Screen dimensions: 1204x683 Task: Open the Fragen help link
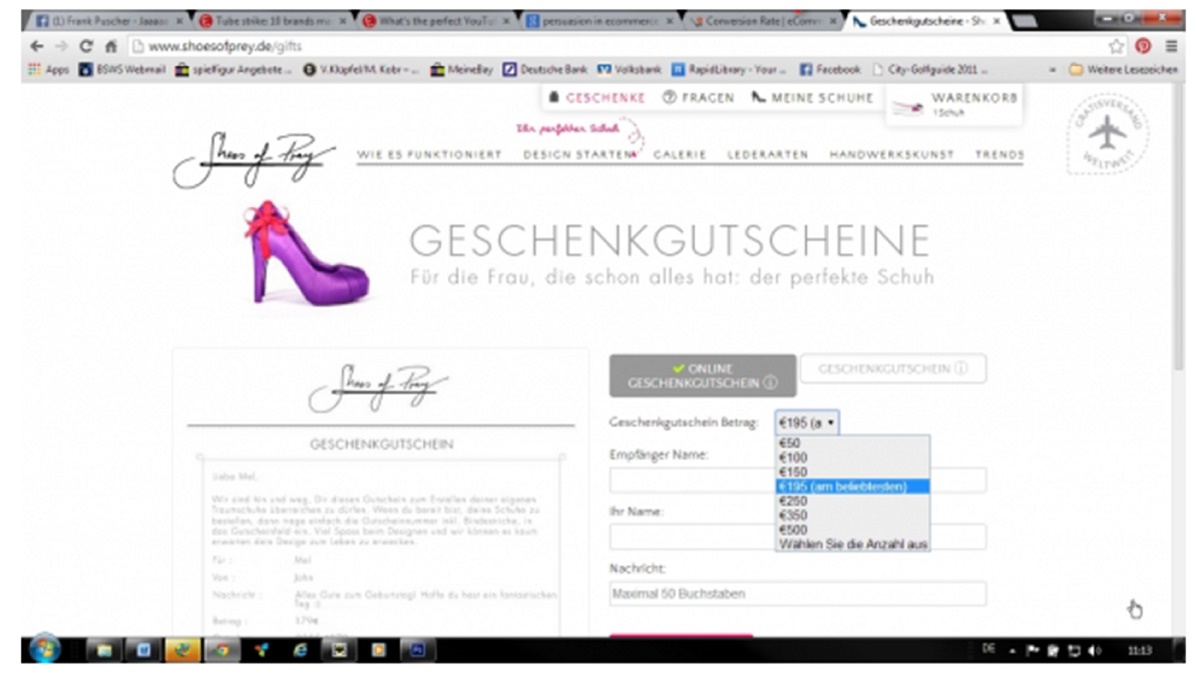pos(699,97)
